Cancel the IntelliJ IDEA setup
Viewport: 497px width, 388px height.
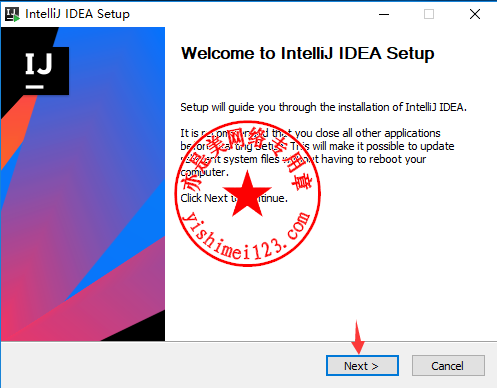tap(448, 366)
